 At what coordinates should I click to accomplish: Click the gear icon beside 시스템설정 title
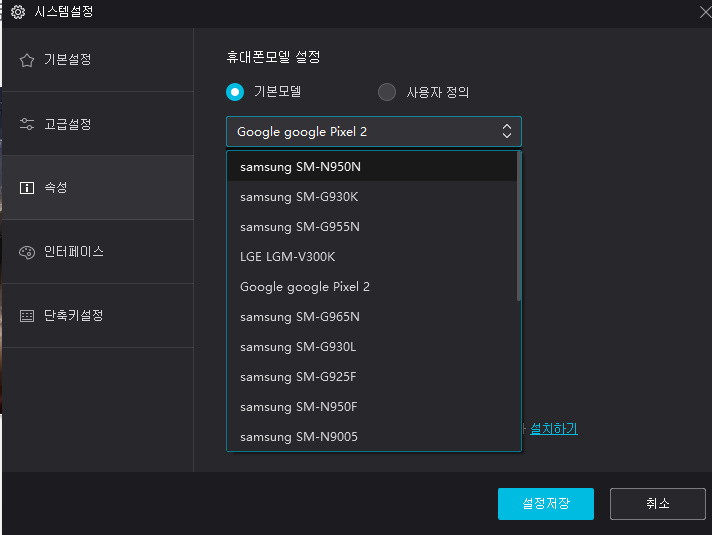(18, 11)
